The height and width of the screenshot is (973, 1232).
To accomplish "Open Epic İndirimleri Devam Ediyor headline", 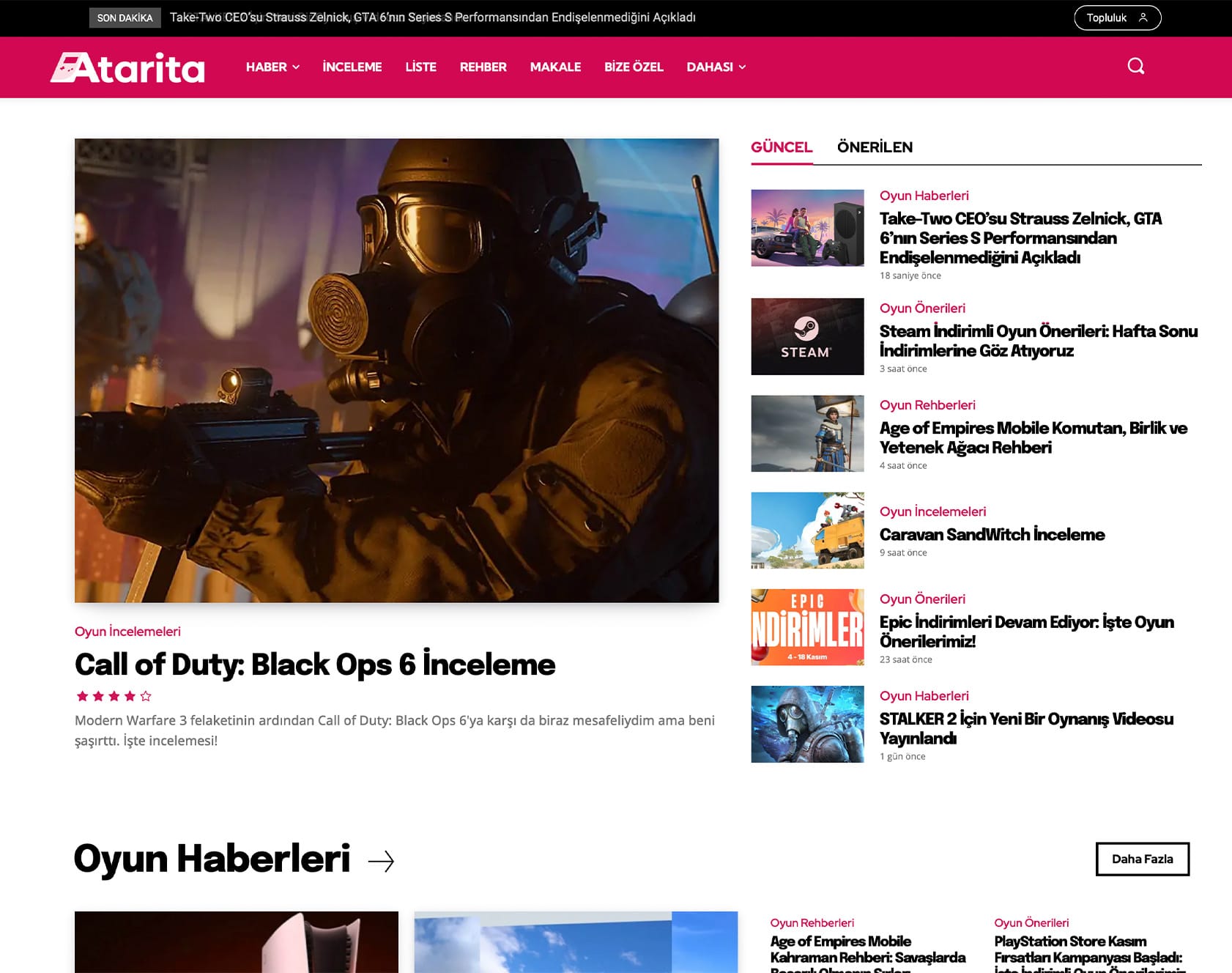I will 1026,632.
